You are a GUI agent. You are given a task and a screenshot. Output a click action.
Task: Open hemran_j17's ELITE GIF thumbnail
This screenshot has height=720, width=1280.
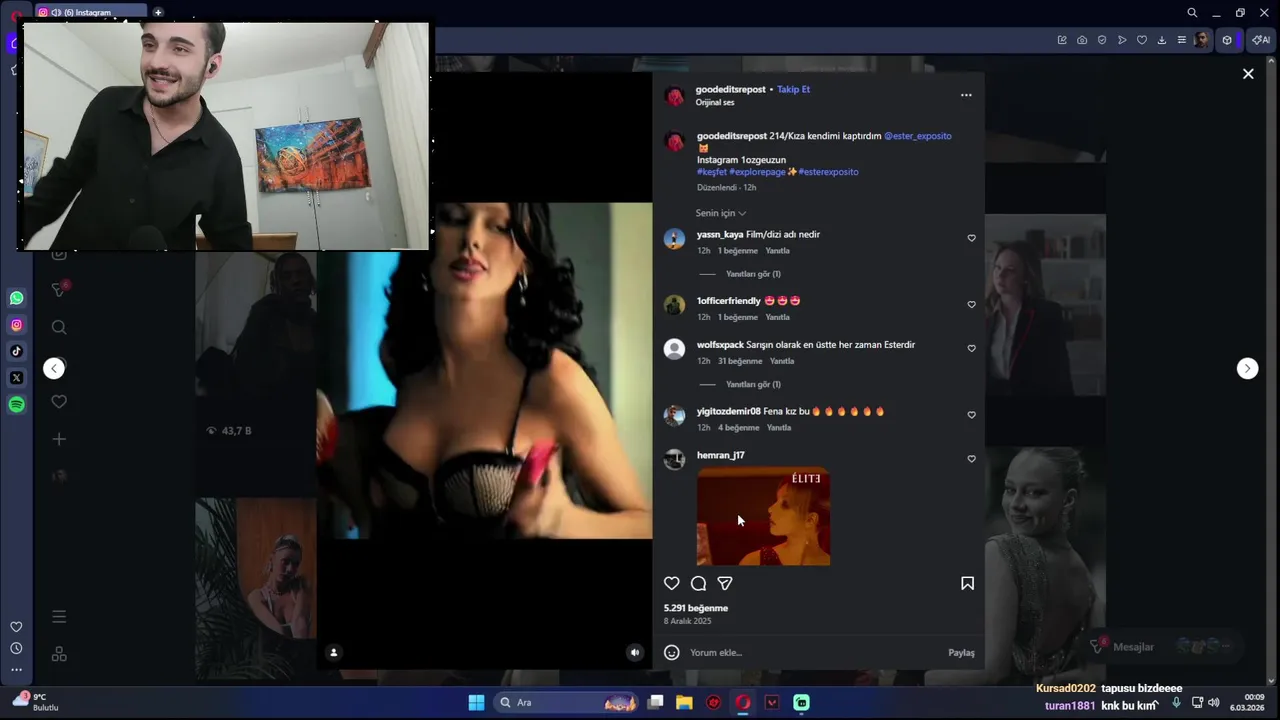[763, 516]
